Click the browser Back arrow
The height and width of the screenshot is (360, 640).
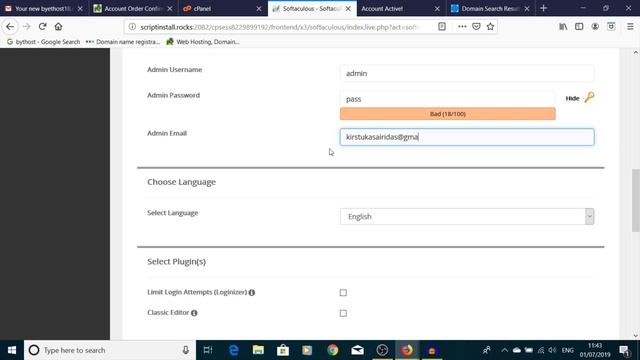coord(10,27)
